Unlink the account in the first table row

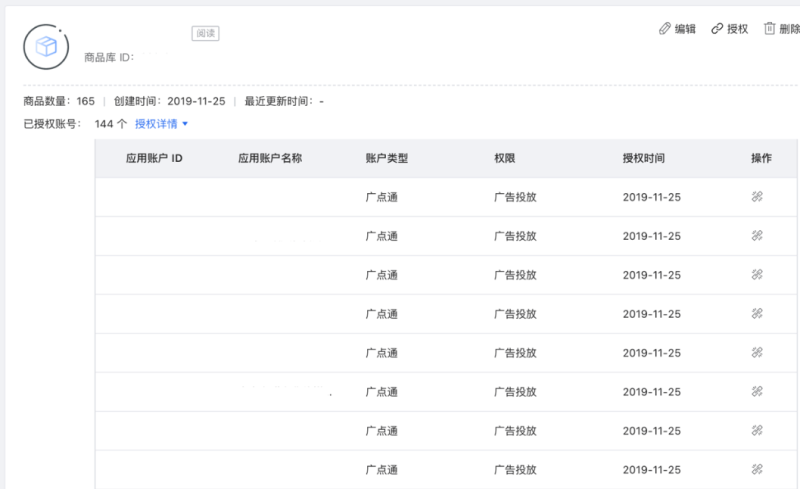[757, 197]
